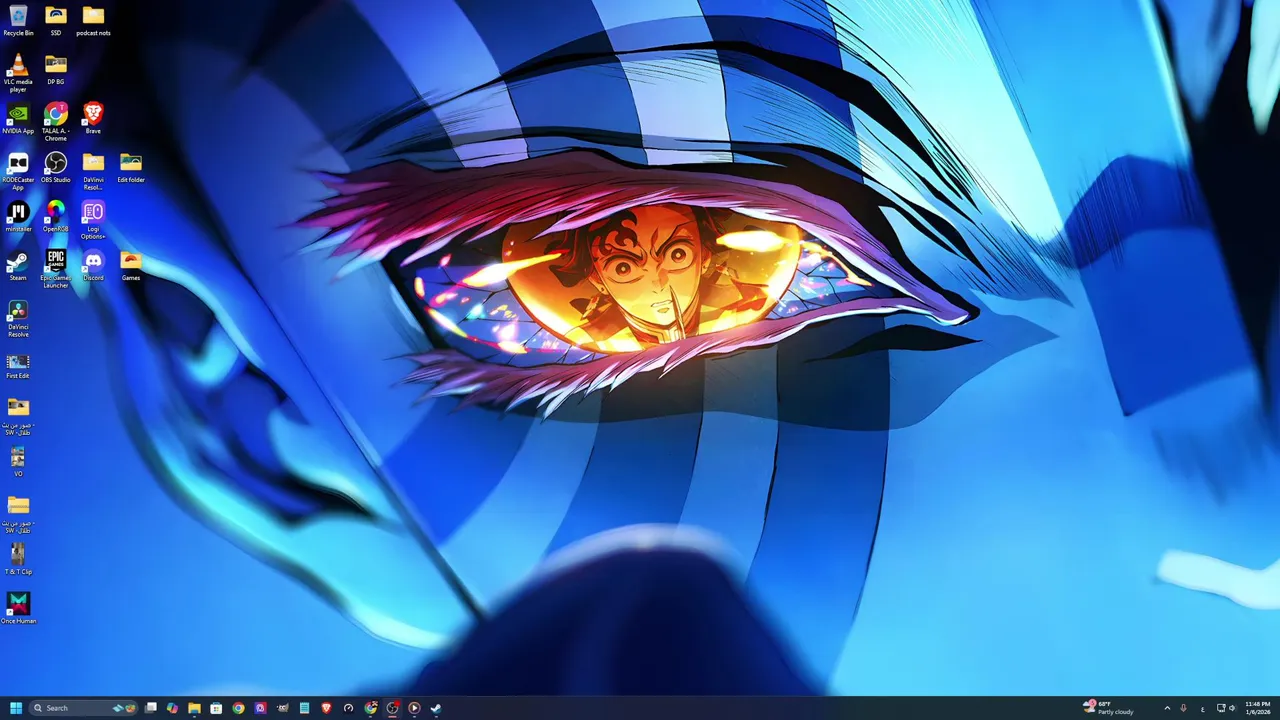Open network settings from system tray
This screenshot has height=720, width=1280.
[1221, 708]
